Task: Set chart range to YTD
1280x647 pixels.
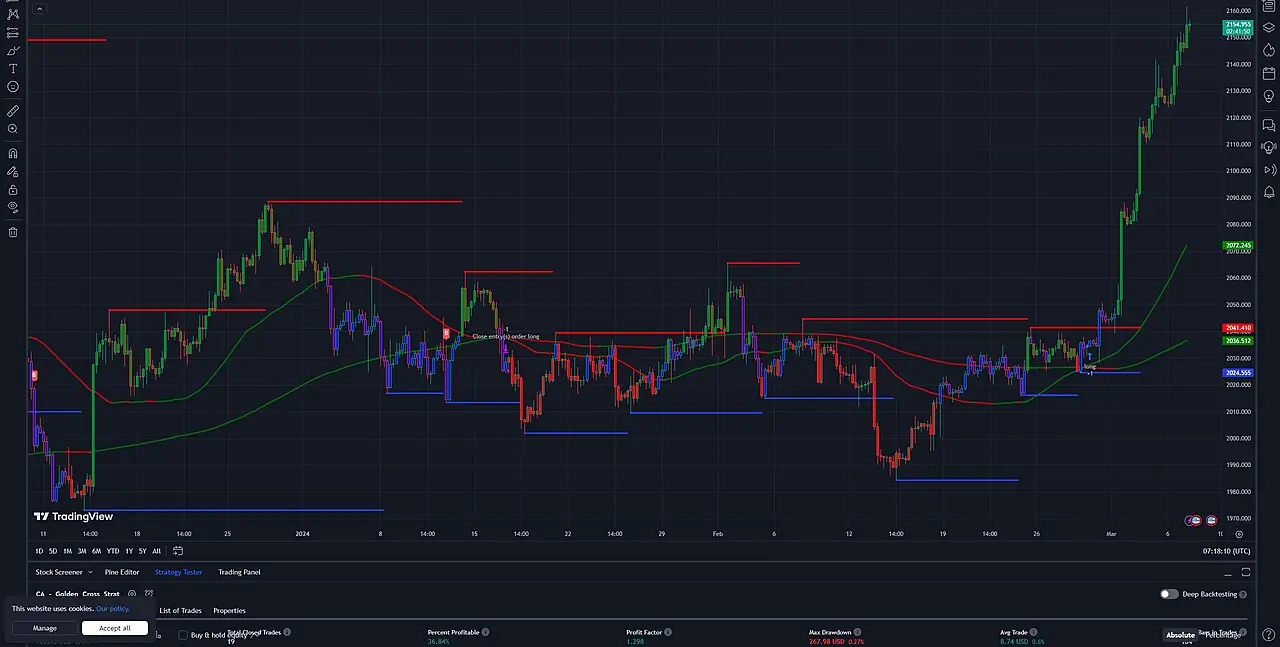Action: point(113,551)
